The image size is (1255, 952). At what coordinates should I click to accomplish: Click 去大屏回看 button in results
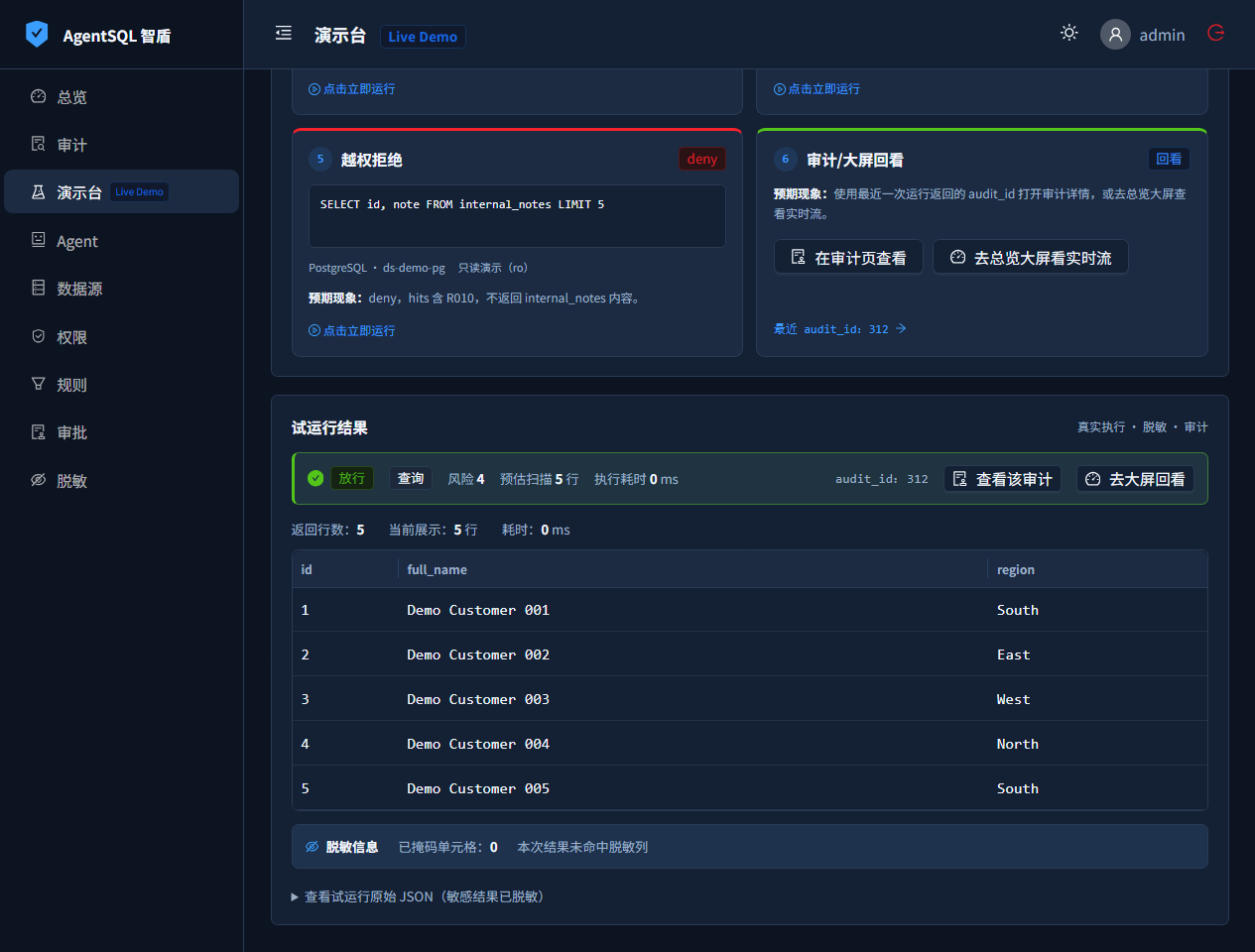coord(1135,479)
